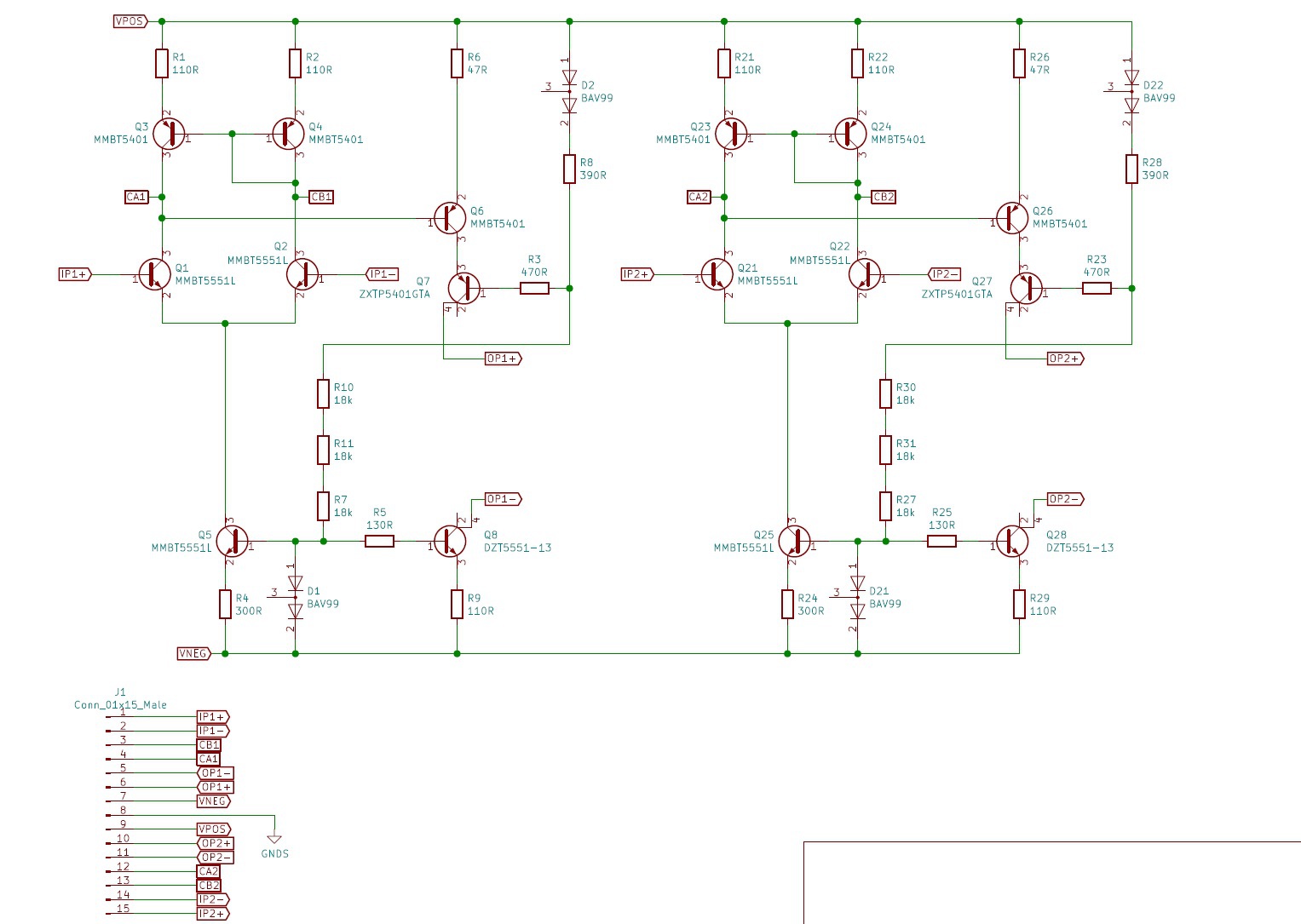The image size is (1301, 924).
Task: Click the VNEG label on connector pin 7
Action: [214, 801]
